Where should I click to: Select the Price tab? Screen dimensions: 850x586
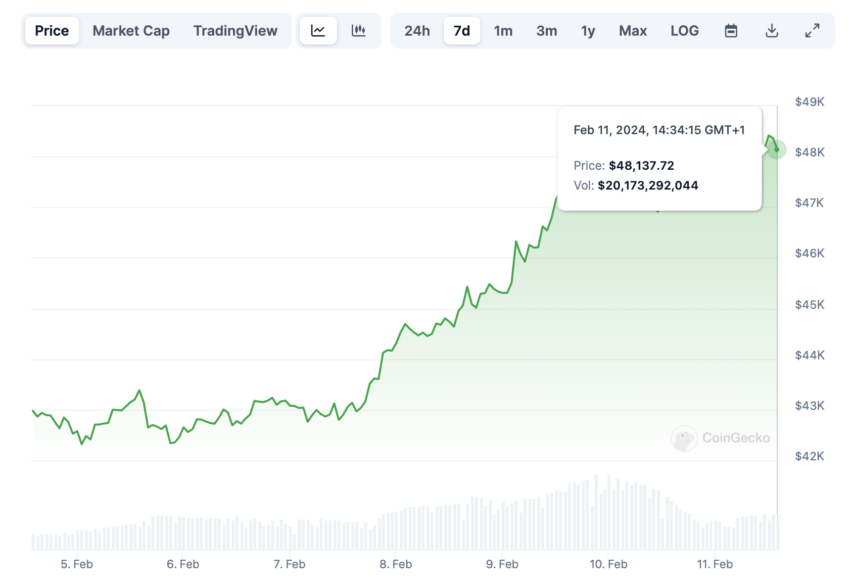click(52, 31)
